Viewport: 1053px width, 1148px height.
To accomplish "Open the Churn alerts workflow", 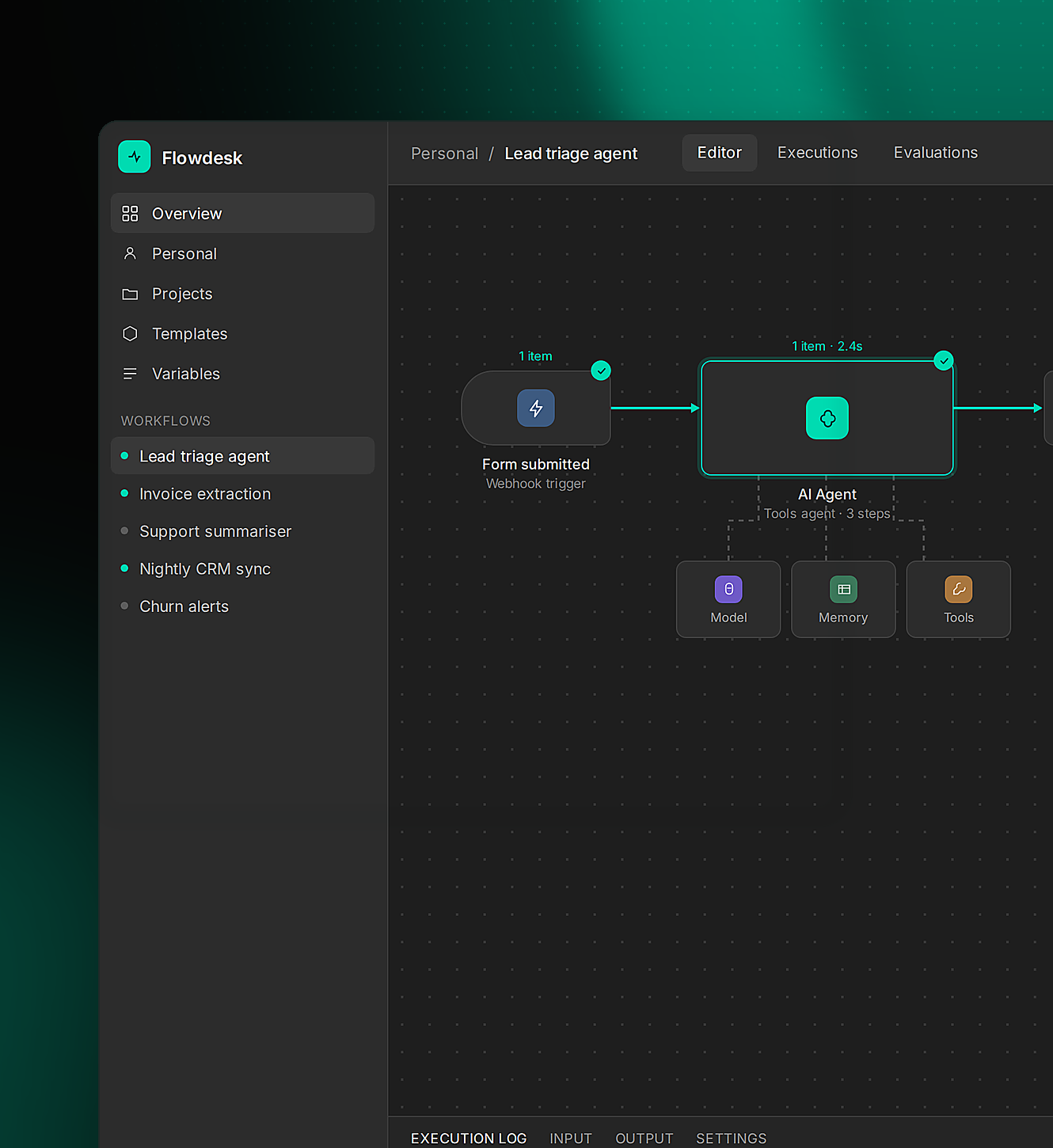I will (242, 606).
